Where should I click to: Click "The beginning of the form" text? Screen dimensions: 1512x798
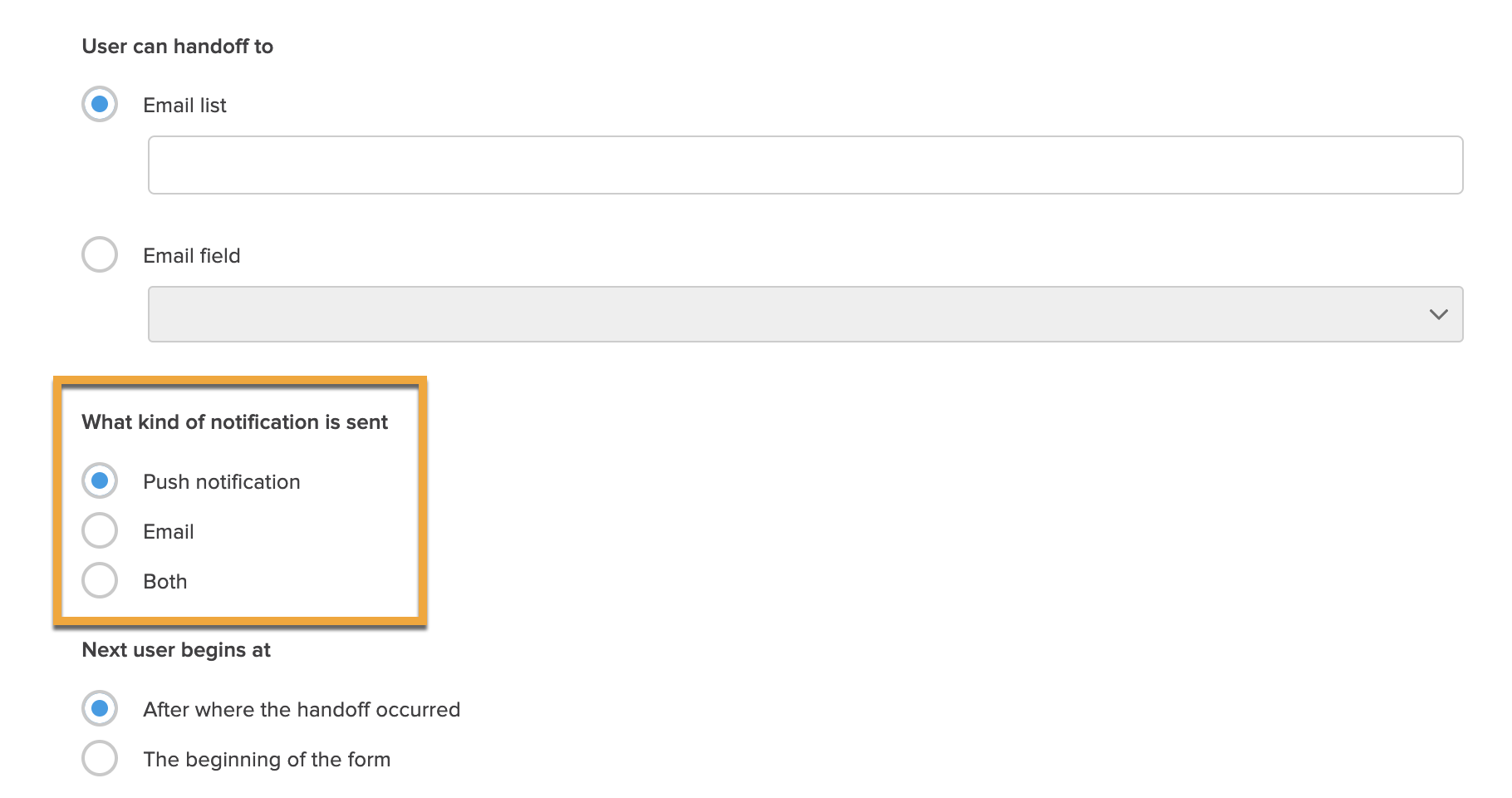266,760
